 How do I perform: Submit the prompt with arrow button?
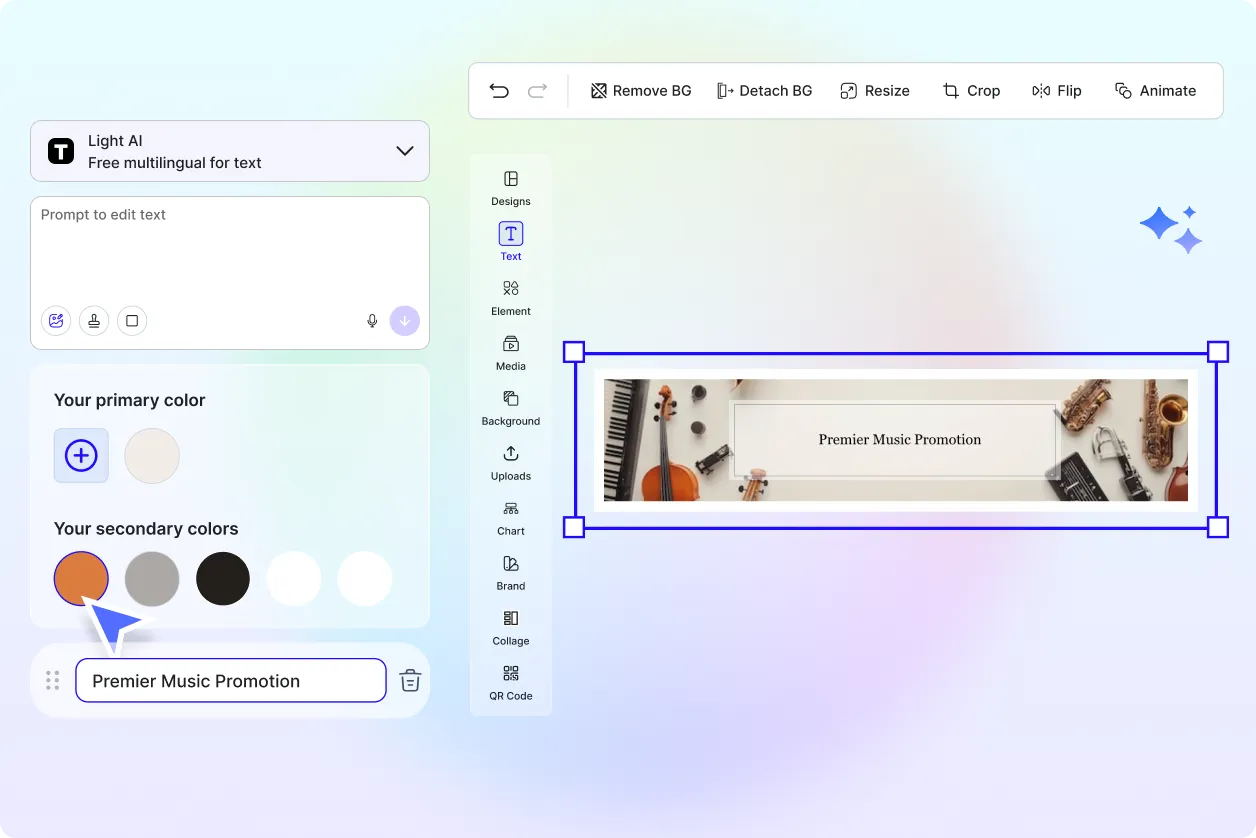405,321
